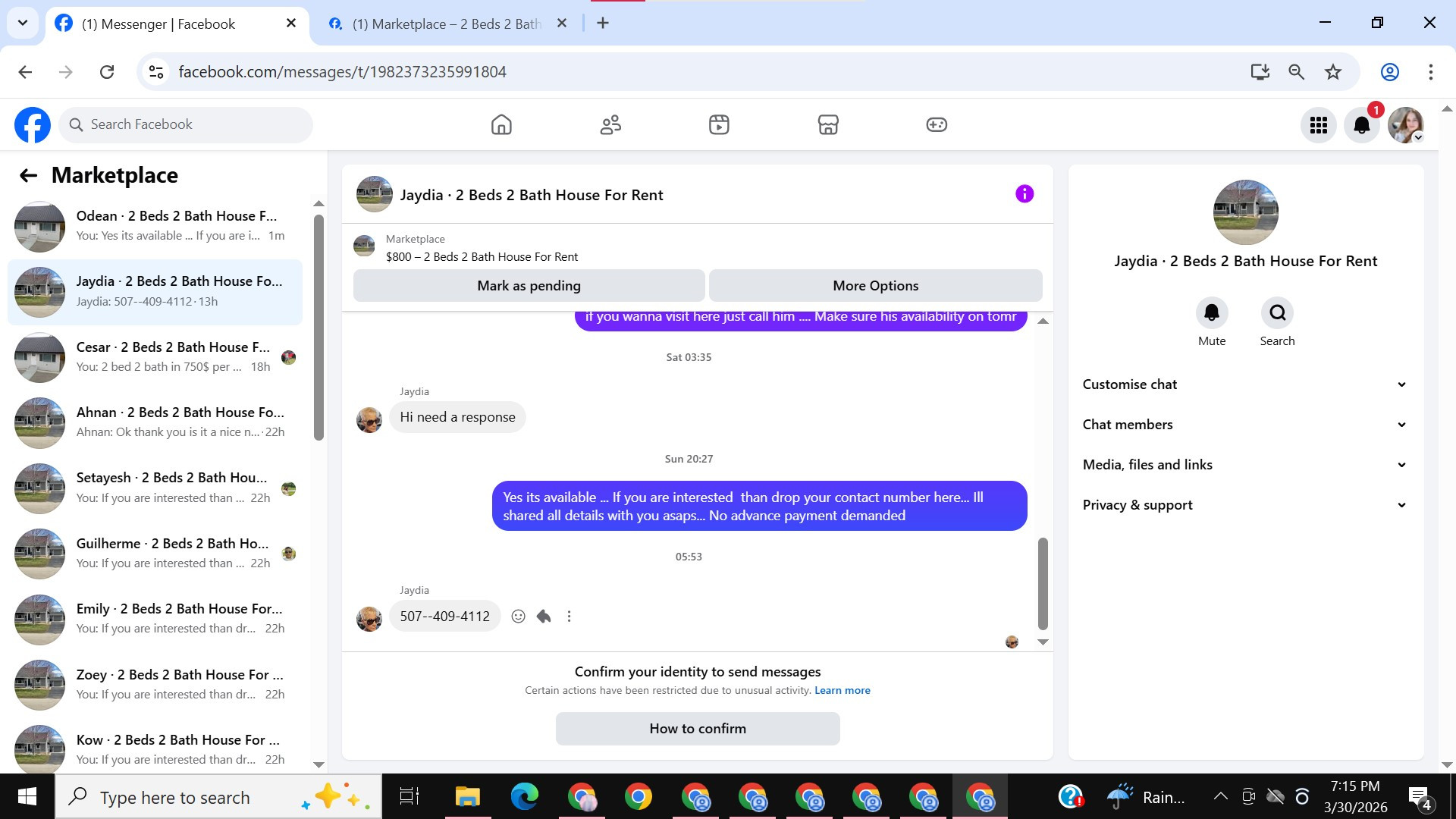This screenshot has width=1456, height=819.
Task: Open the Friends icon in top navigation
Action: (x=610, y=124)
